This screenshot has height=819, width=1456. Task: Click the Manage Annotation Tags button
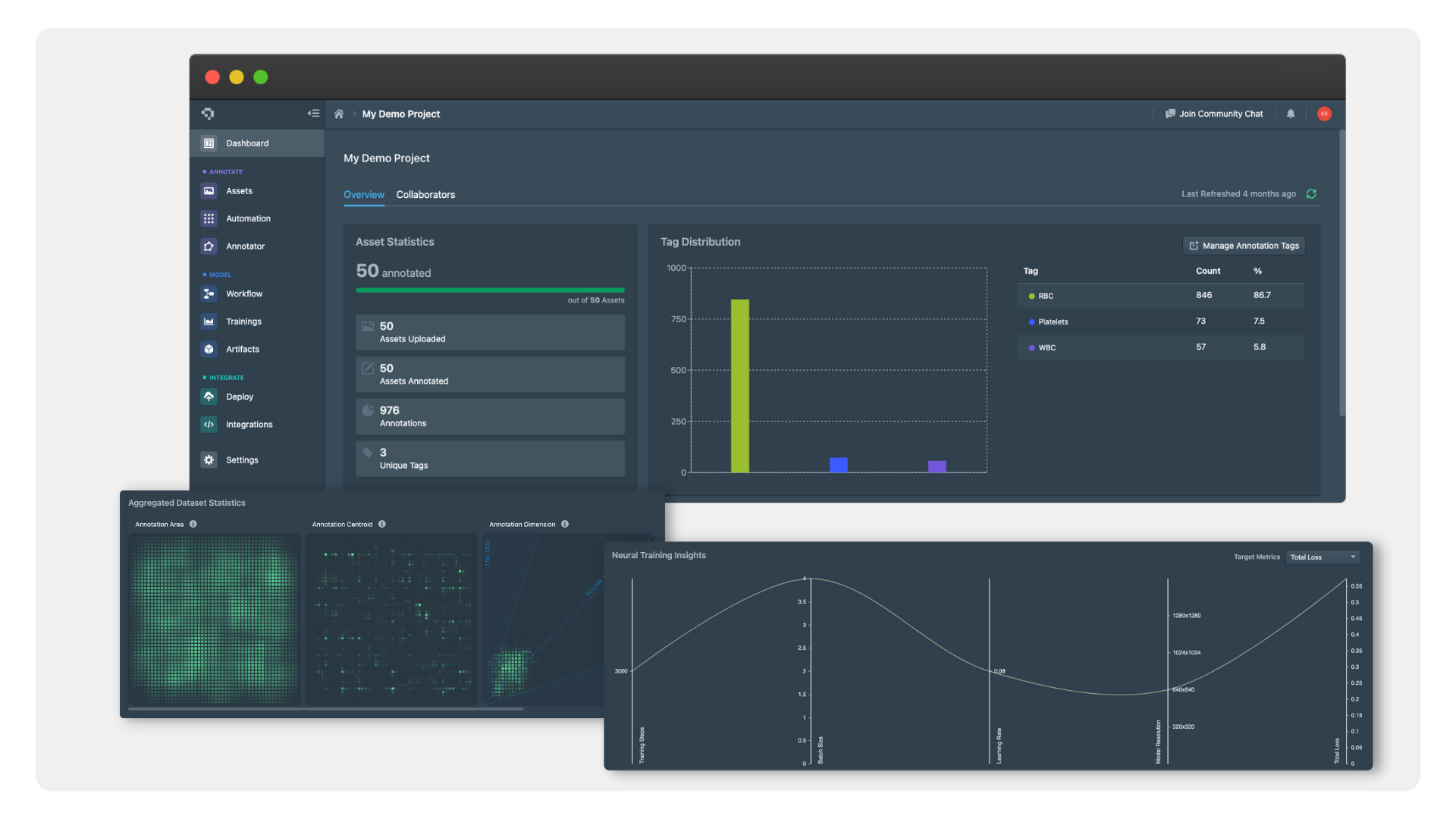point(1243,246)
